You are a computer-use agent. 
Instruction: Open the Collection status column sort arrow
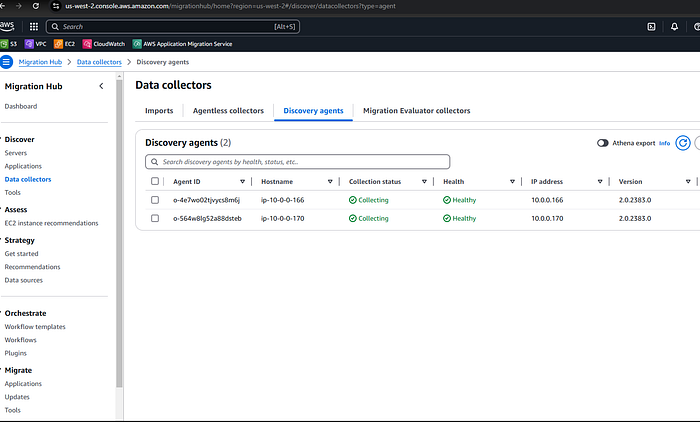pyautogui.click(x=424, y=182)
